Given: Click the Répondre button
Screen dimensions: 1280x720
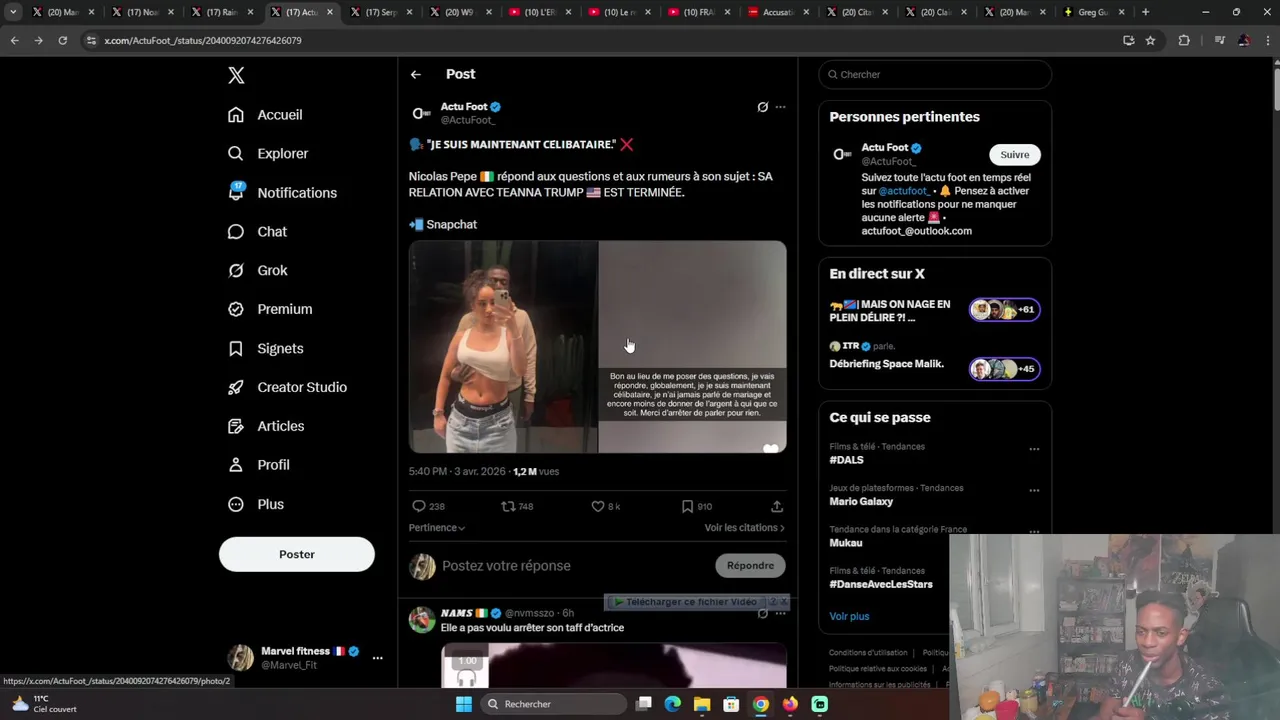Looking at the screenshot, I should coord(751,566).
